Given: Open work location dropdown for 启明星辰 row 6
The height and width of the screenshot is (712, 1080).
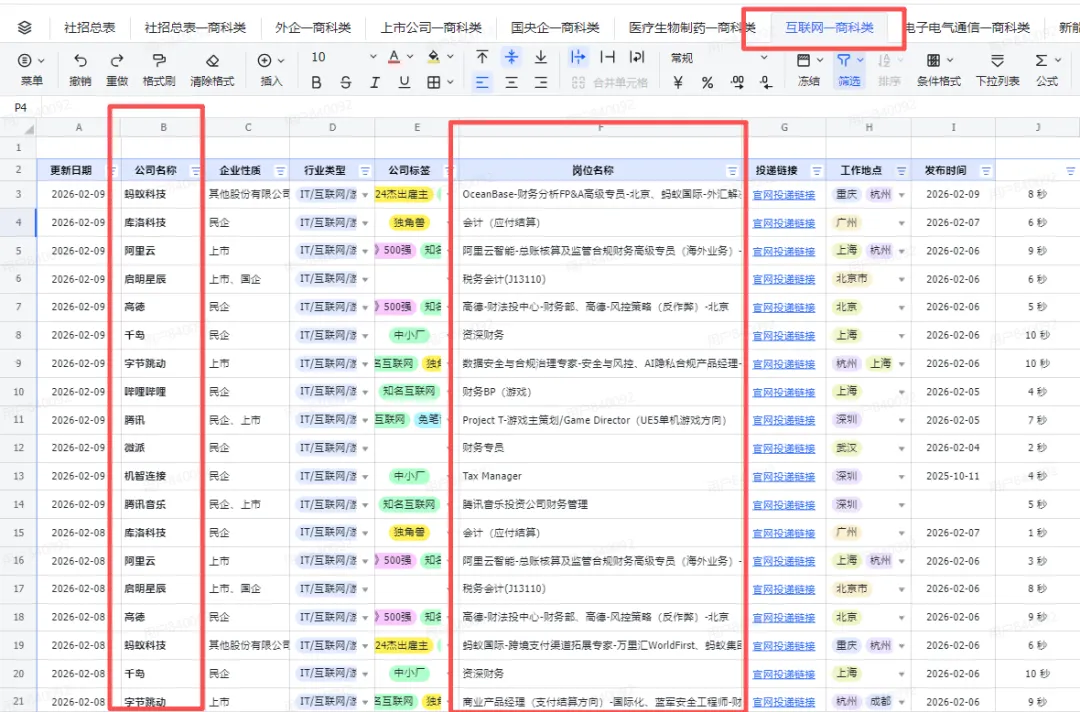Looking at the screenshot, I should (902, 280).
